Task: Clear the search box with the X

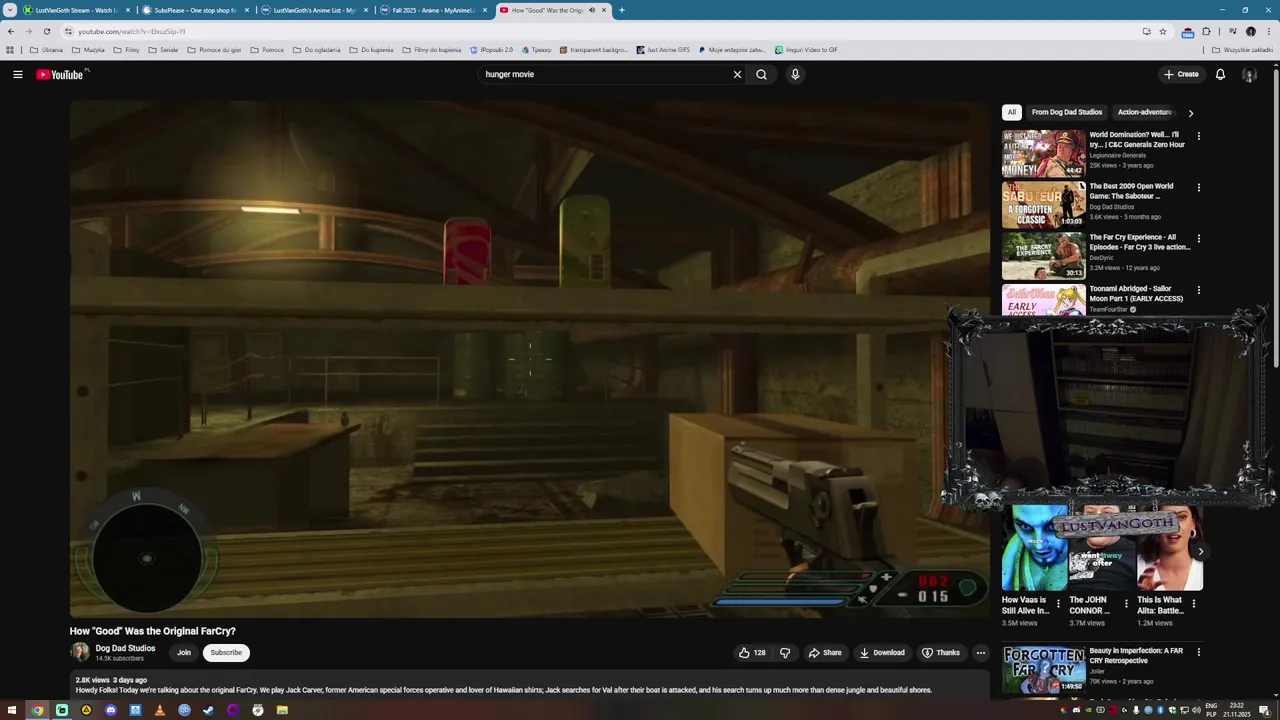Action: (x=738, y=74)
